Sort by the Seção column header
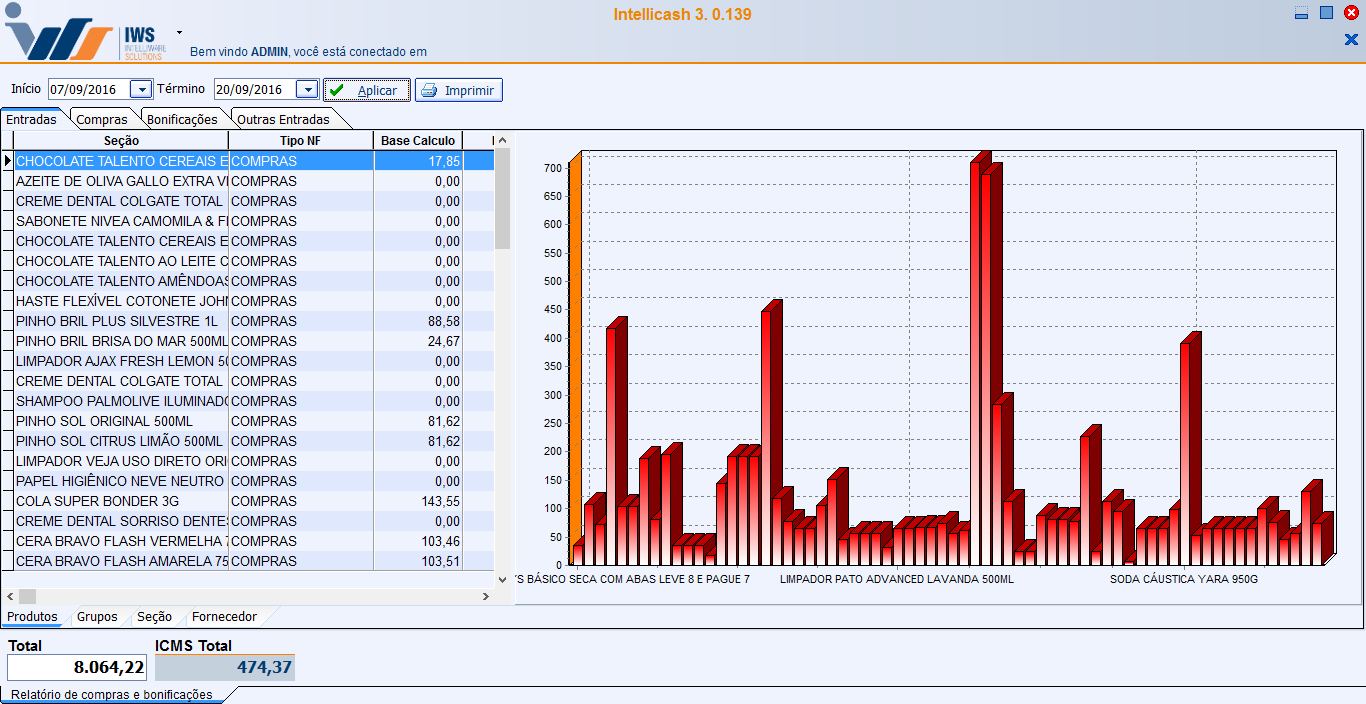This screenshot has width=1366, height=704. coord(121,141)
